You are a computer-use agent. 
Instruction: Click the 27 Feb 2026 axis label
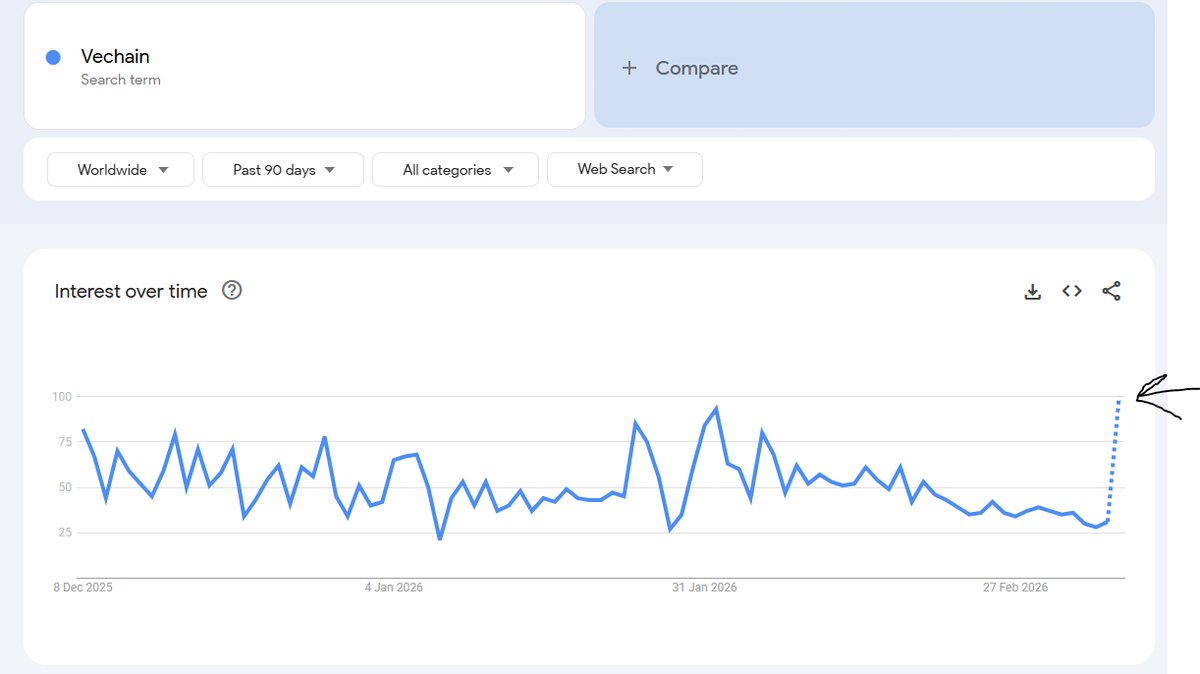(x=1015, y=587)
